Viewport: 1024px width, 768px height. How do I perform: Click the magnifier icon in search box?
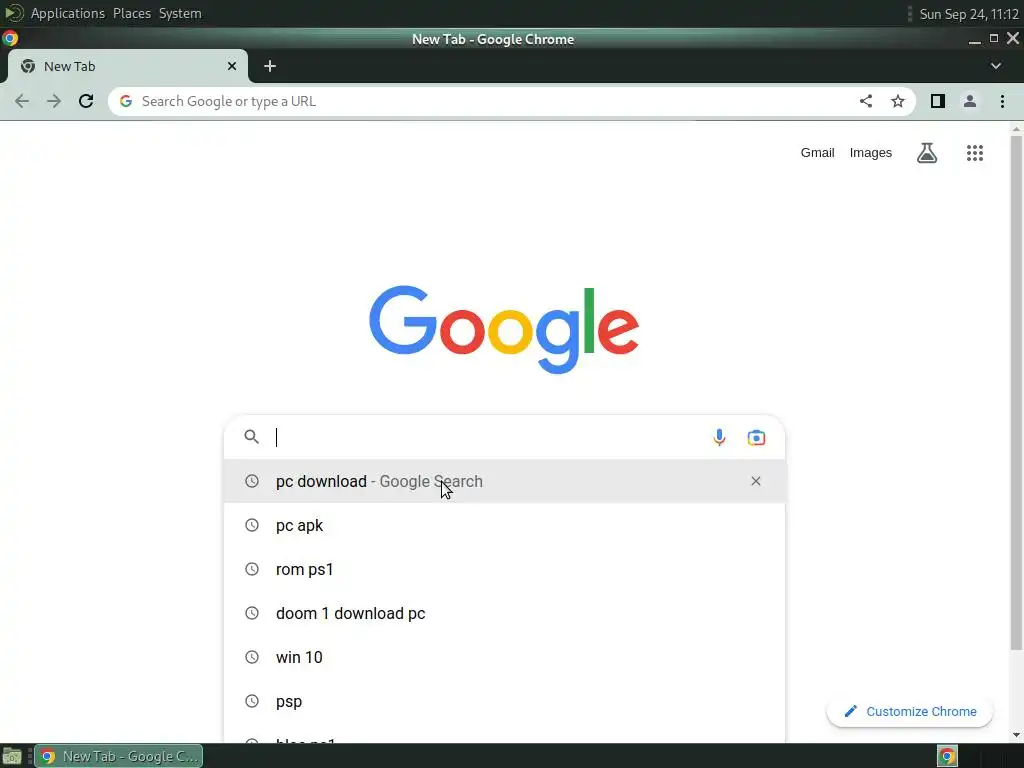[x=251, y=437]
